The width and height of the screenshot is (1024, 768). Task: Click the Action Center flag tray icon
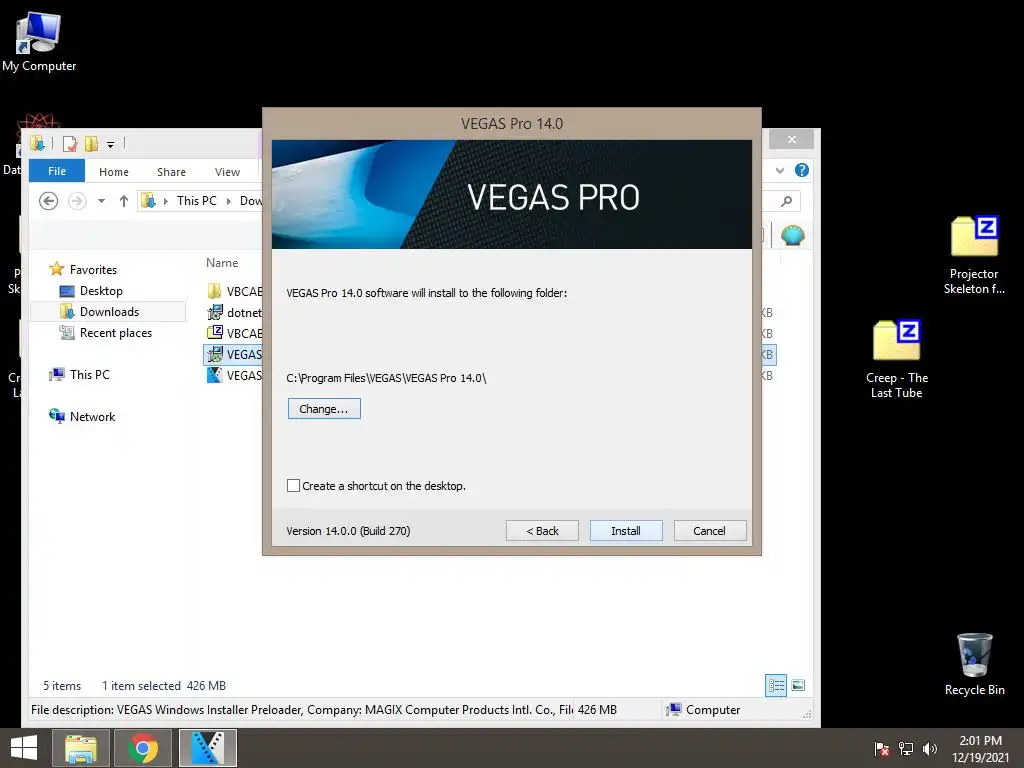(882, 748)
